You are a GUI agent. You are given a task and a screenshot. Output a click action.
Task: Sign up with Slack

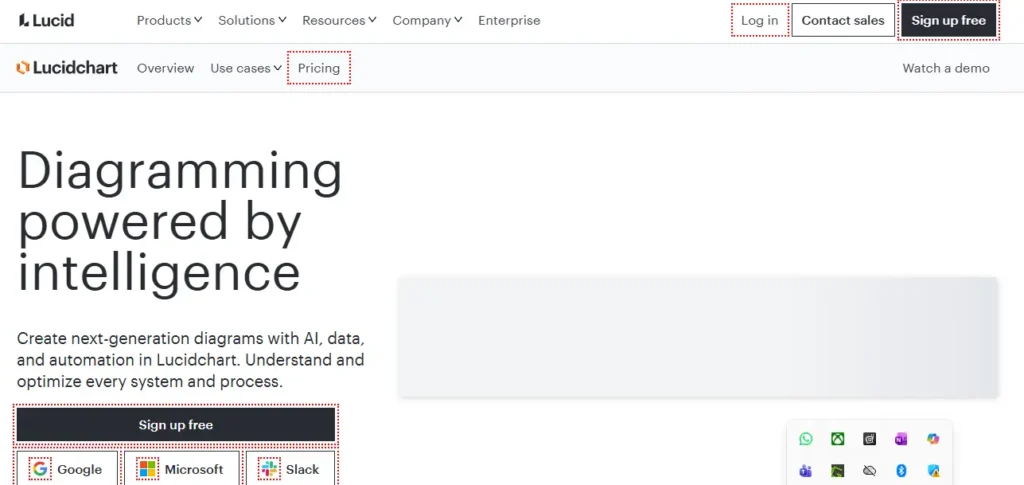pos(291,469)
